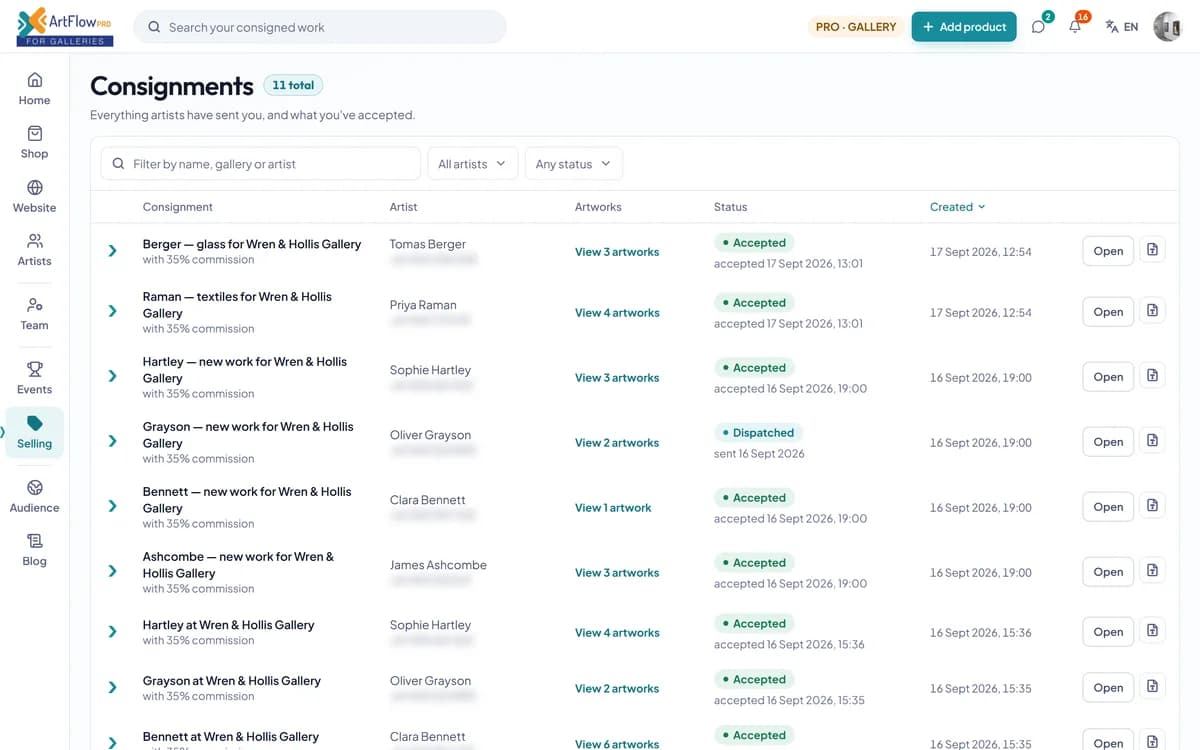This screenshot has height=750, width=1200.
Task: Open Audience section in sidebar
Action: coord(34,496)
